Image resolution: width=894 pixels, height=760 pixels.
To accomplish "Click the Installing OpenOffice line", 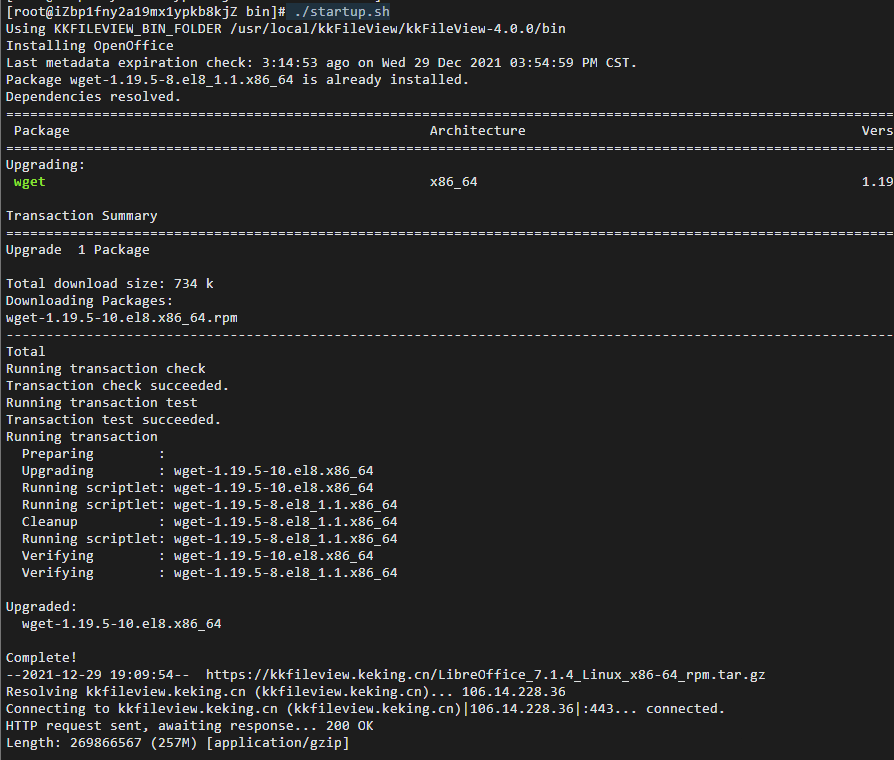I will click(90, 46).
